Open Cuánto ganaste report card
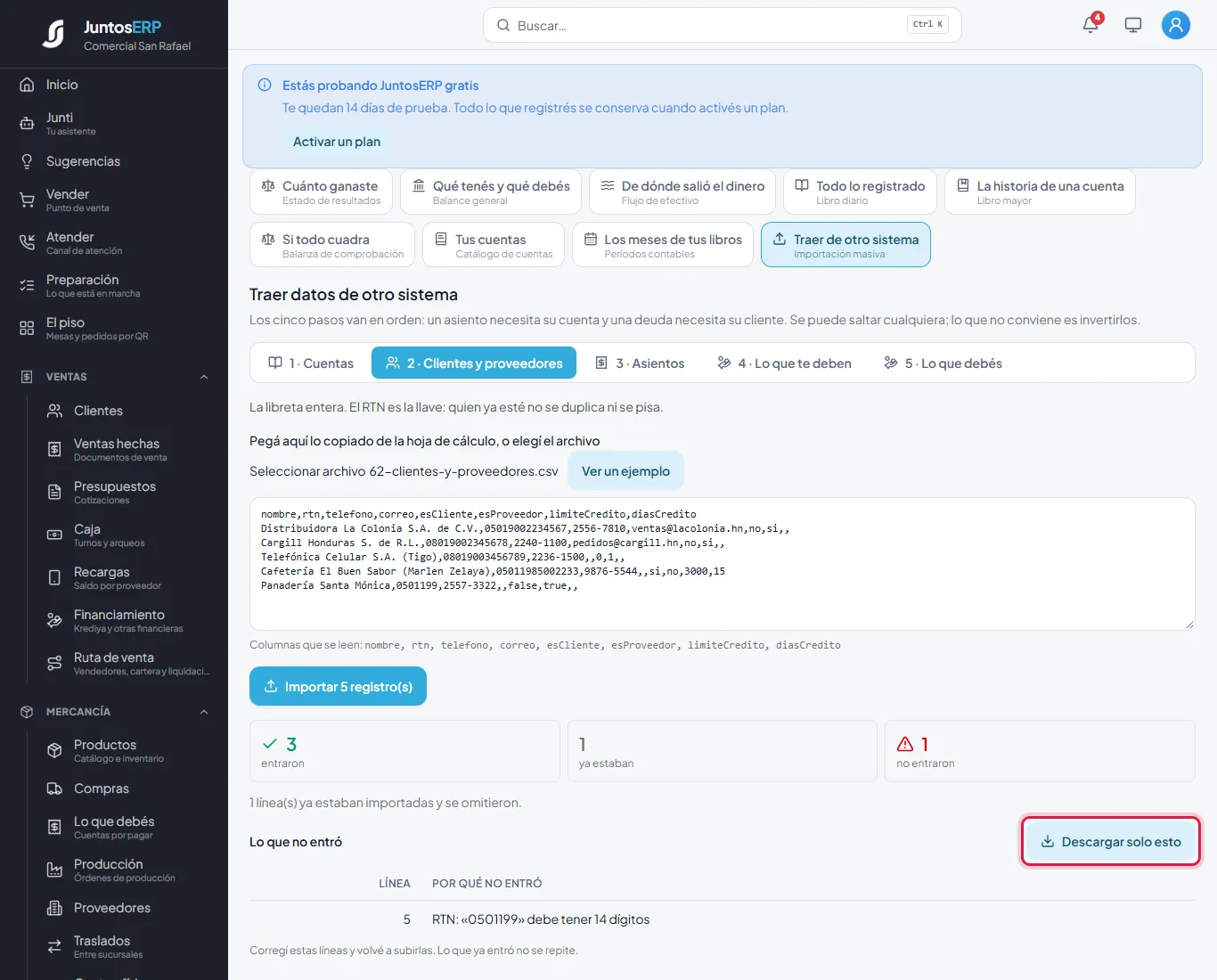Image resolution: width=1217 pixels, height=980 pixels. [321, 192]
